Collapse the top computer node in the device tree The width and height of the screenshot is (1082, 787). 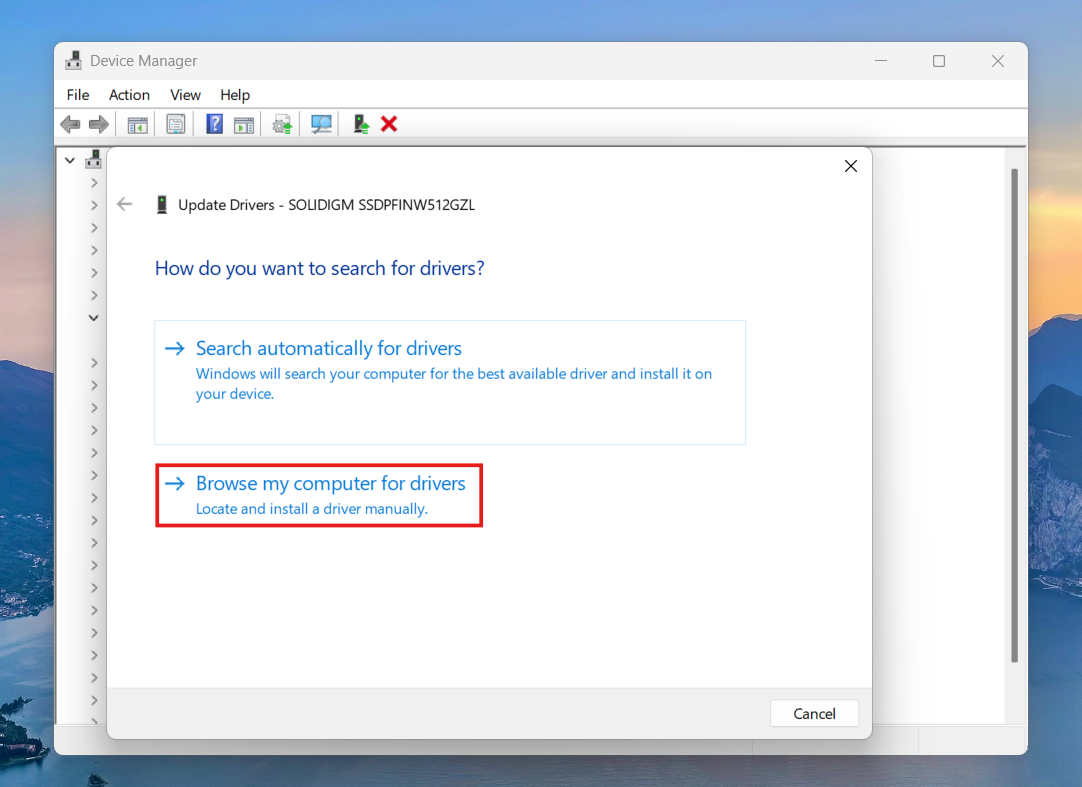[70, 159]
